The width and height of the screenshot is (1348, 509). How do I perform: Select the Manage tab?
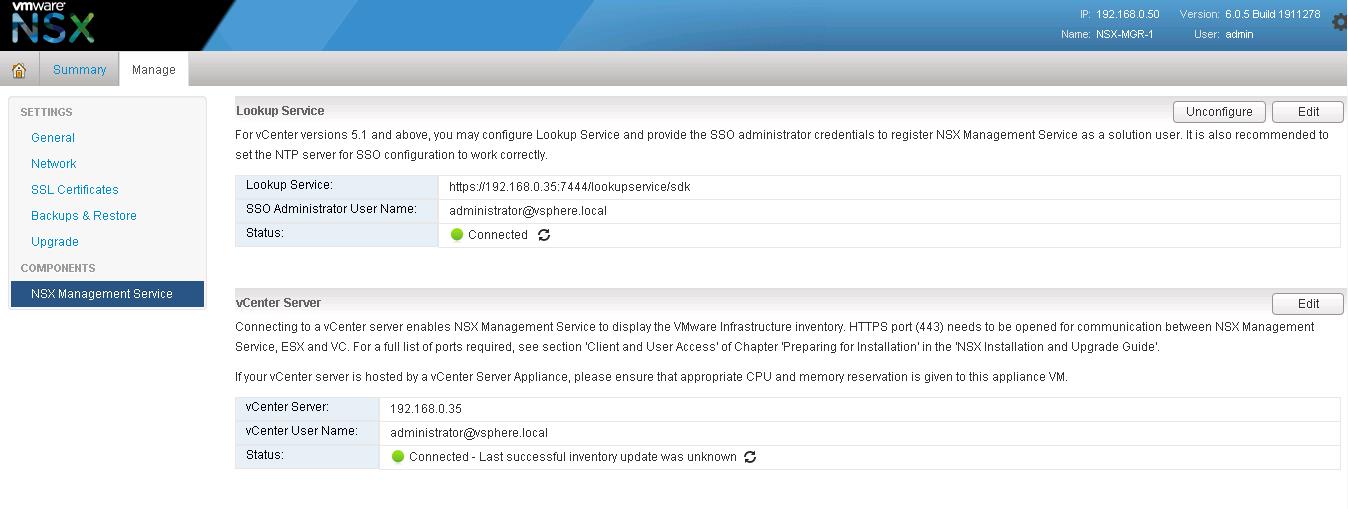point(154,70)
